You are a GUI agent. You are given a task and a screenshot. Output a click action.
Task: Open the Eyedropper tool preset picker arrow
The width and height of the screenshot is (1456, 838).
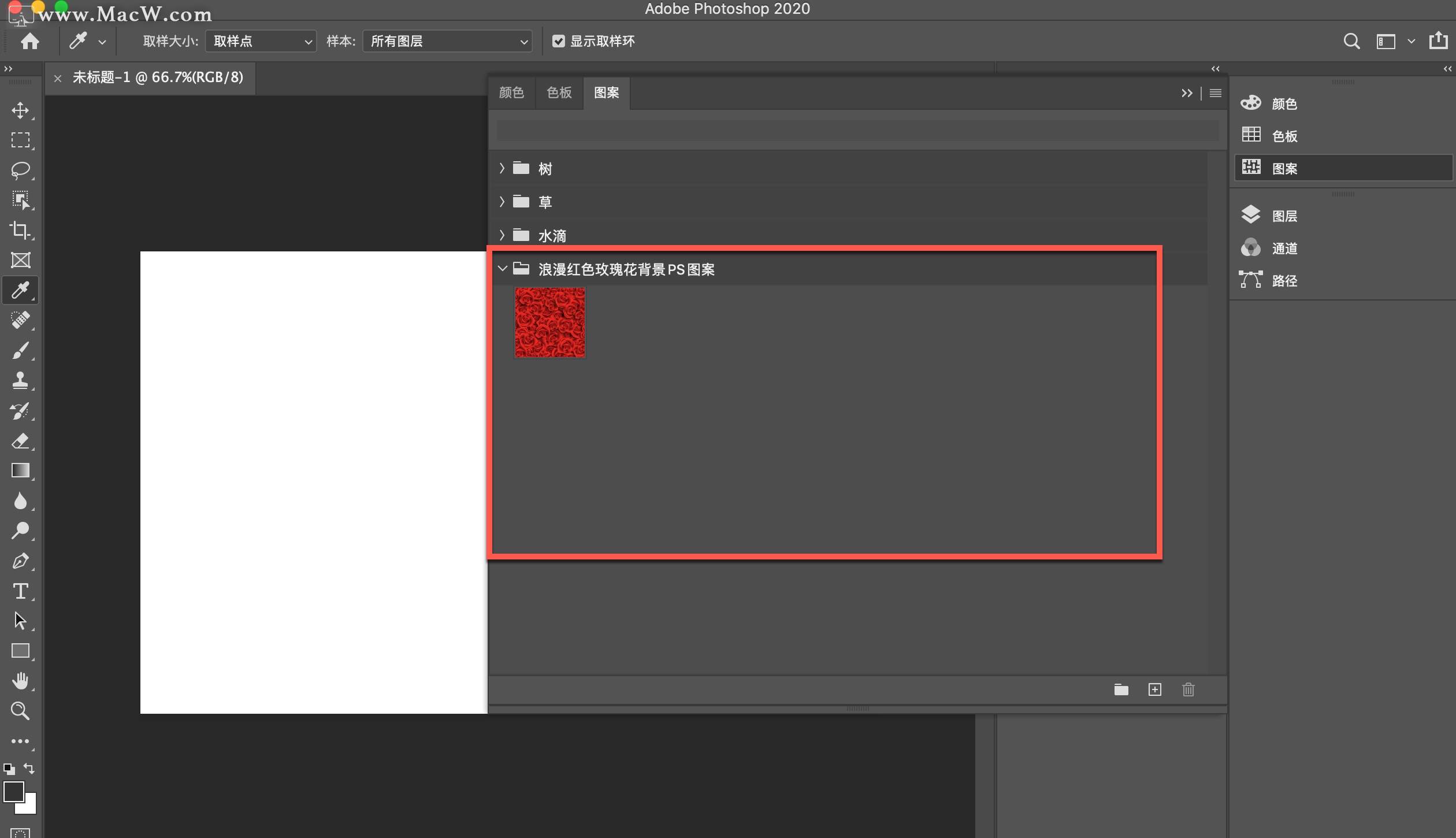pyautogui.click(x=102, y=42)
